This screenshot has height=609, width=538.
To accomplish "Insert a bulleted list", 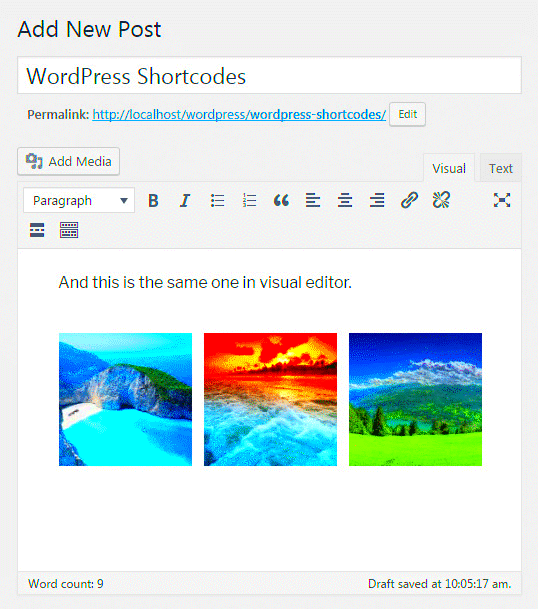I will 217,200.
